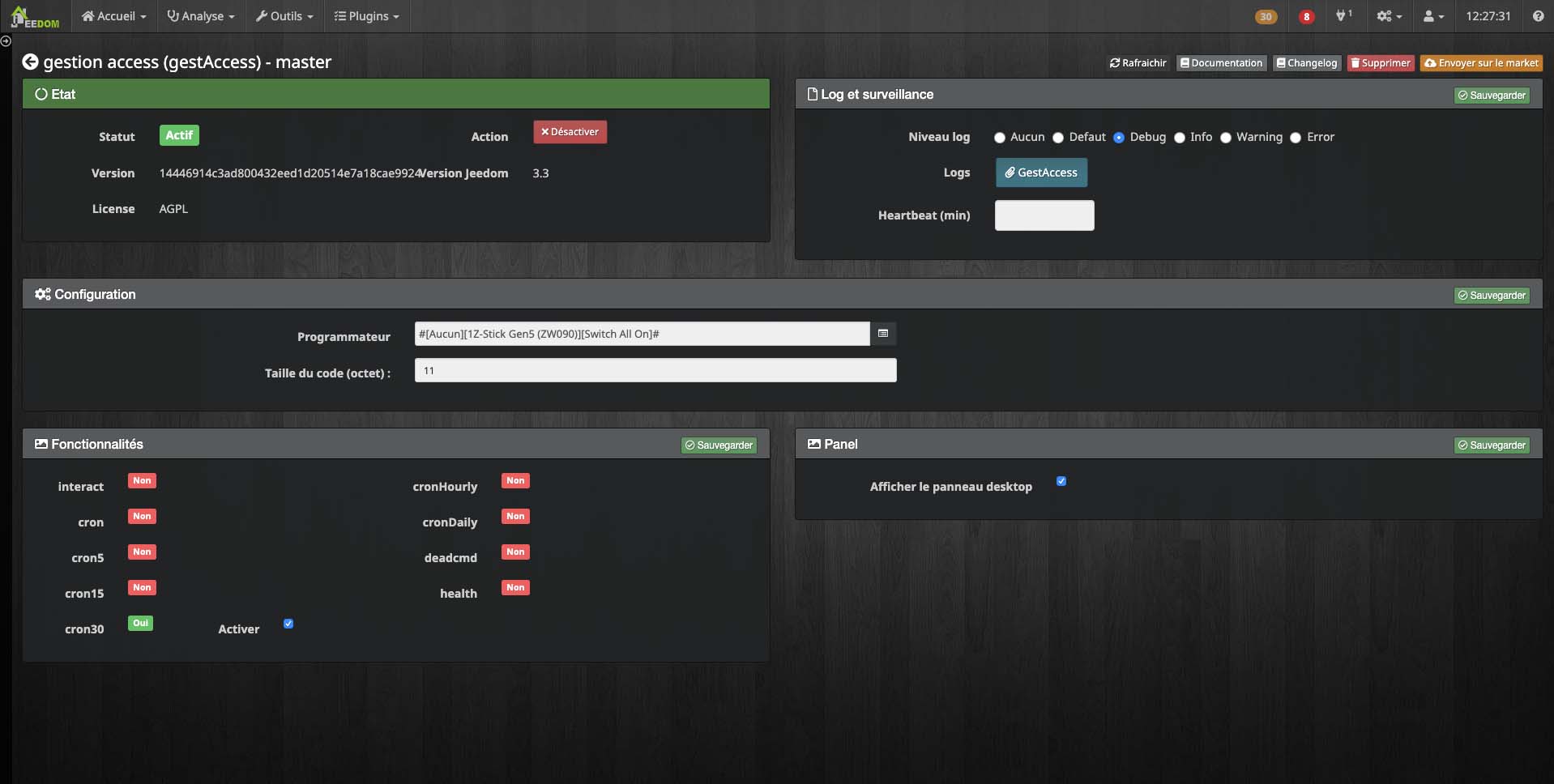Click the plugin version hash text
Image resolution: width=1554 pixels, height=784 pixels.
290,173
